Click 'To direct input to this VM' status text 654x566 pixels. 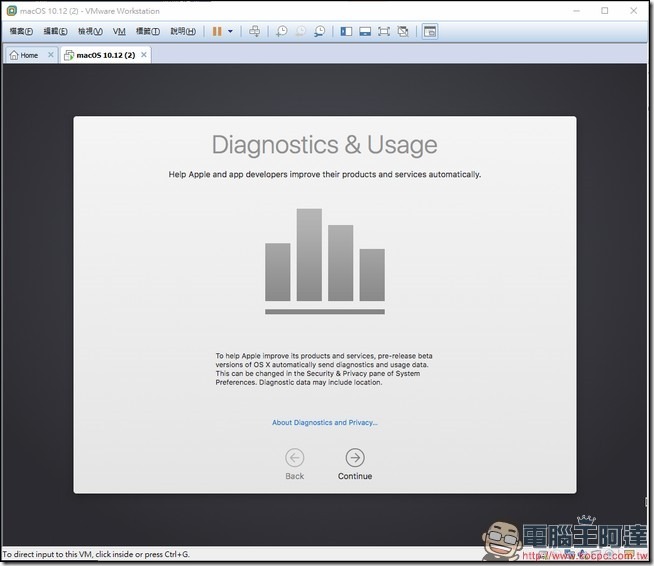(96, 554)
